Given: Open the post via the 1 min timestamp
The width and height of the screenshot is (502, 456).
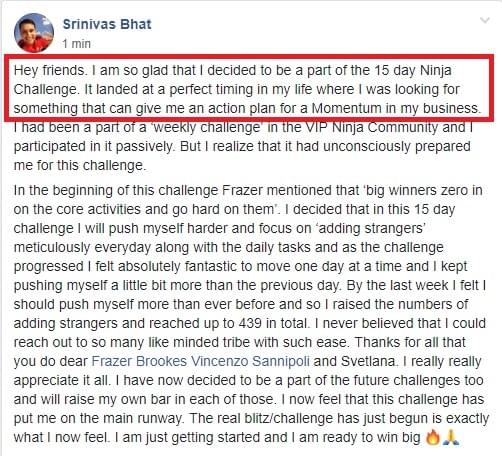Looking at the screenshot, I should 77,44.
